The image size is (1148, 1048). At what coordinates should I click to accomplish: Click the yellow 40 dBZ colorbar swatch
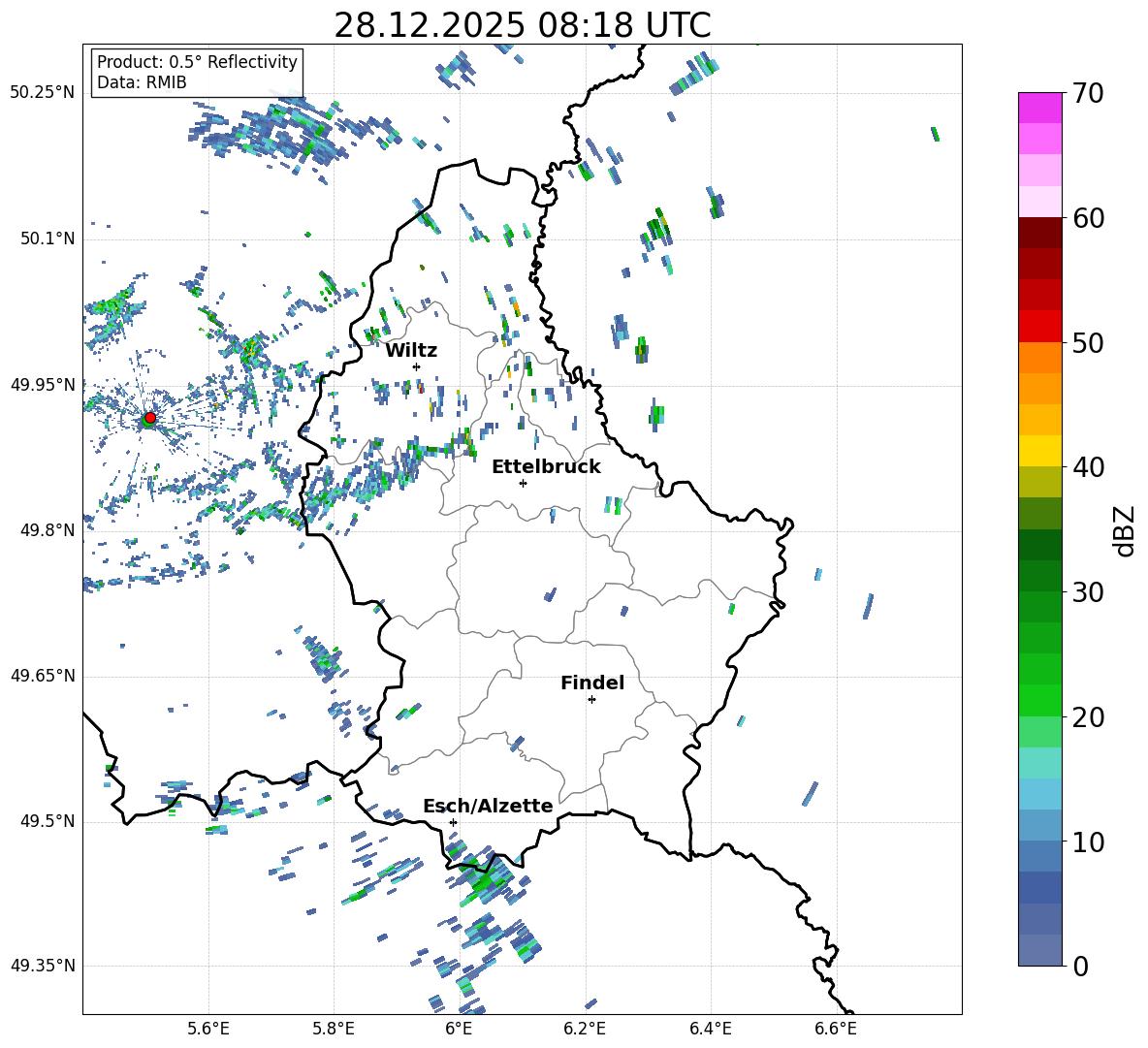tap(1039, 451)
